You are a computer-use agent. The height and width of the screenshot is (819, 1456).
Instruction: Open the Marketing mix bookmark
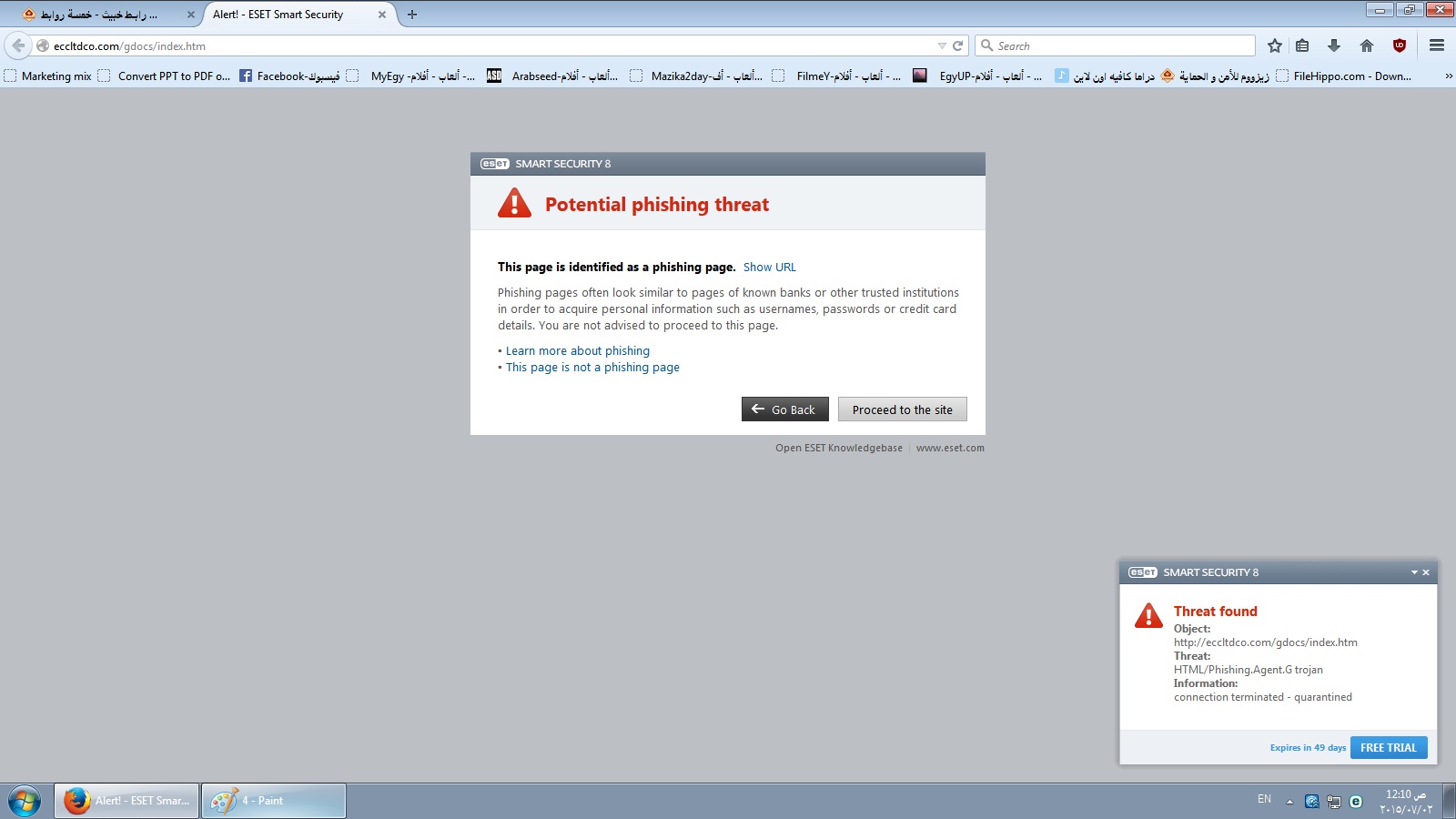coord(48,76)
